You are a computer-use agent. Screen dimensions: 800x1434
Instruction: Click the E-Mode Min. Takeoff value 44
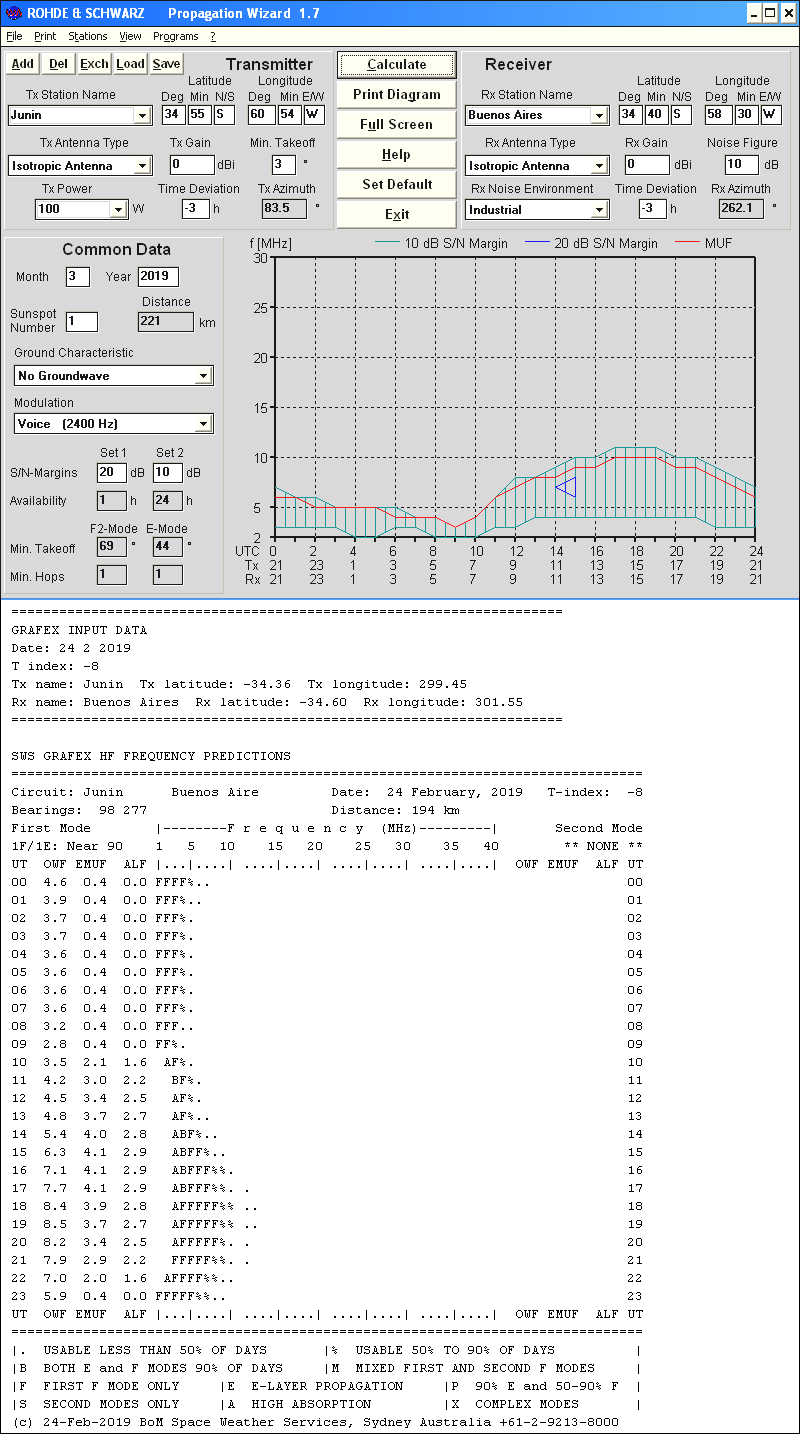click(167, 546)
